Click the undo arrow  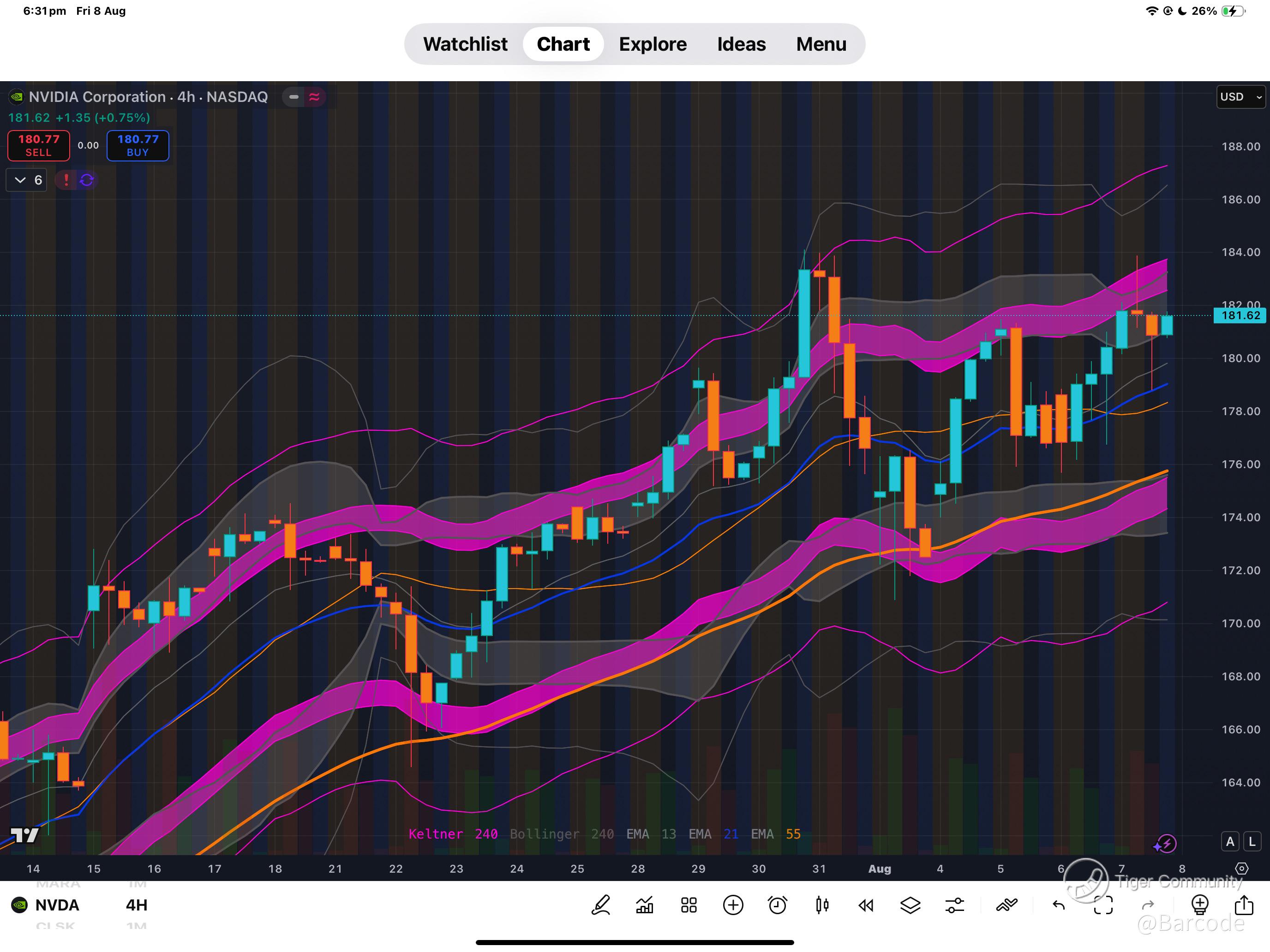[1059, 905]
